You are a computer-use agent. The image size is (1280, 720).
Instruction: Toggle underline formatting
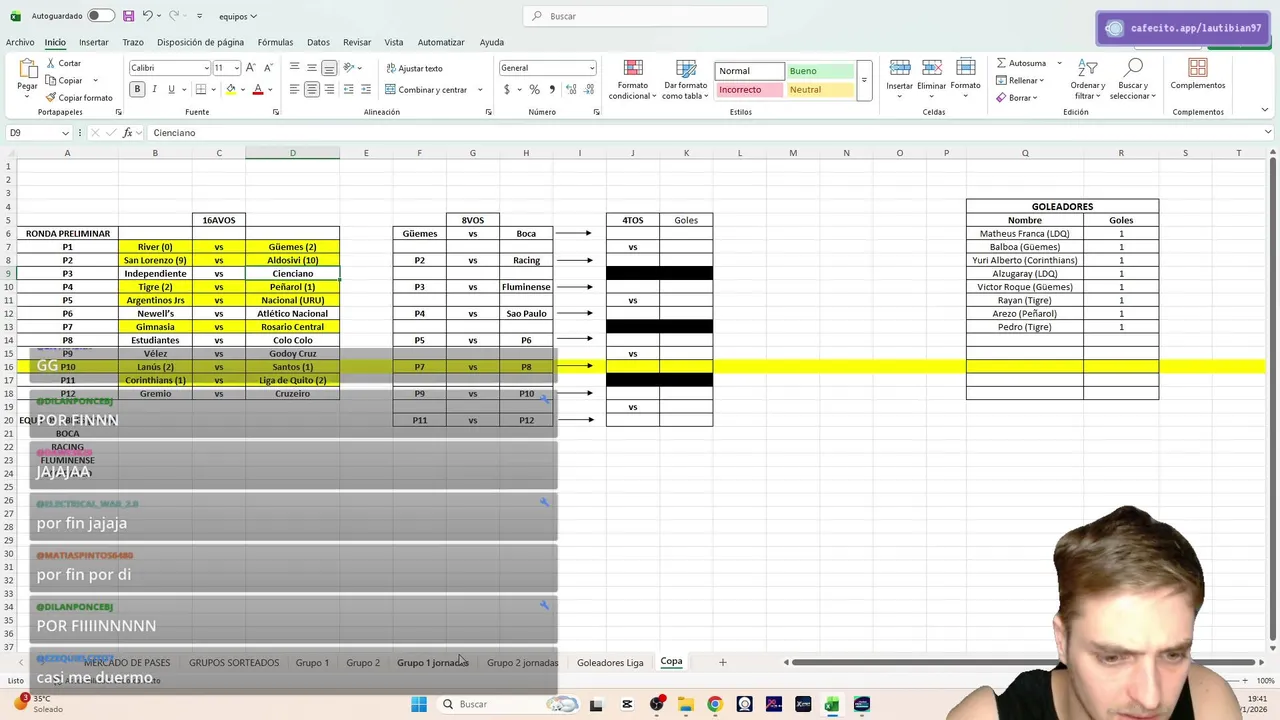[171, 89]
